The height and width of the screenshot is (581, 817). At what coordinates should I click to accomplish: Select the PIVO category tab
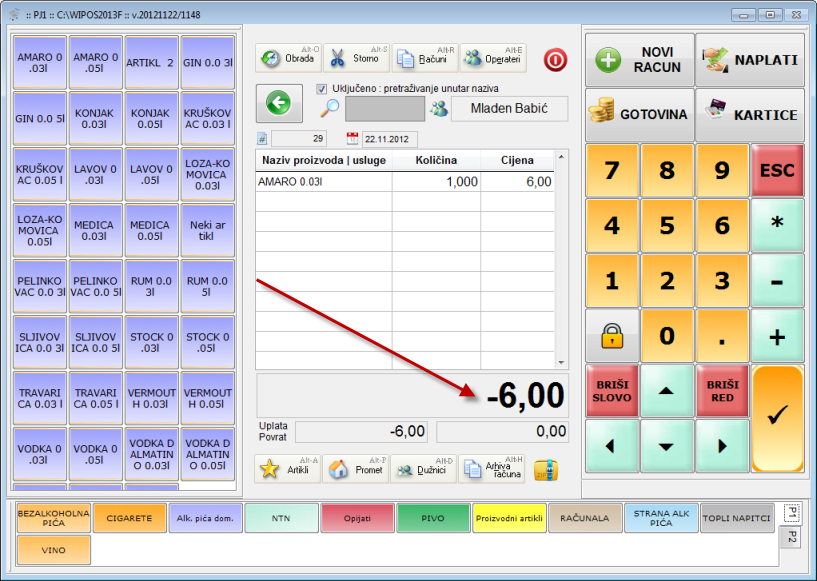(434, 518)
